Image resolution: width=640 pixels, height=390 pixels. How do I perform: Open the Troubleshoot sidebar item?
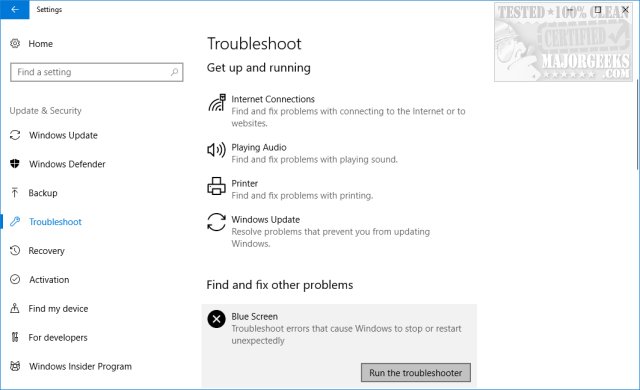[55, 222]
